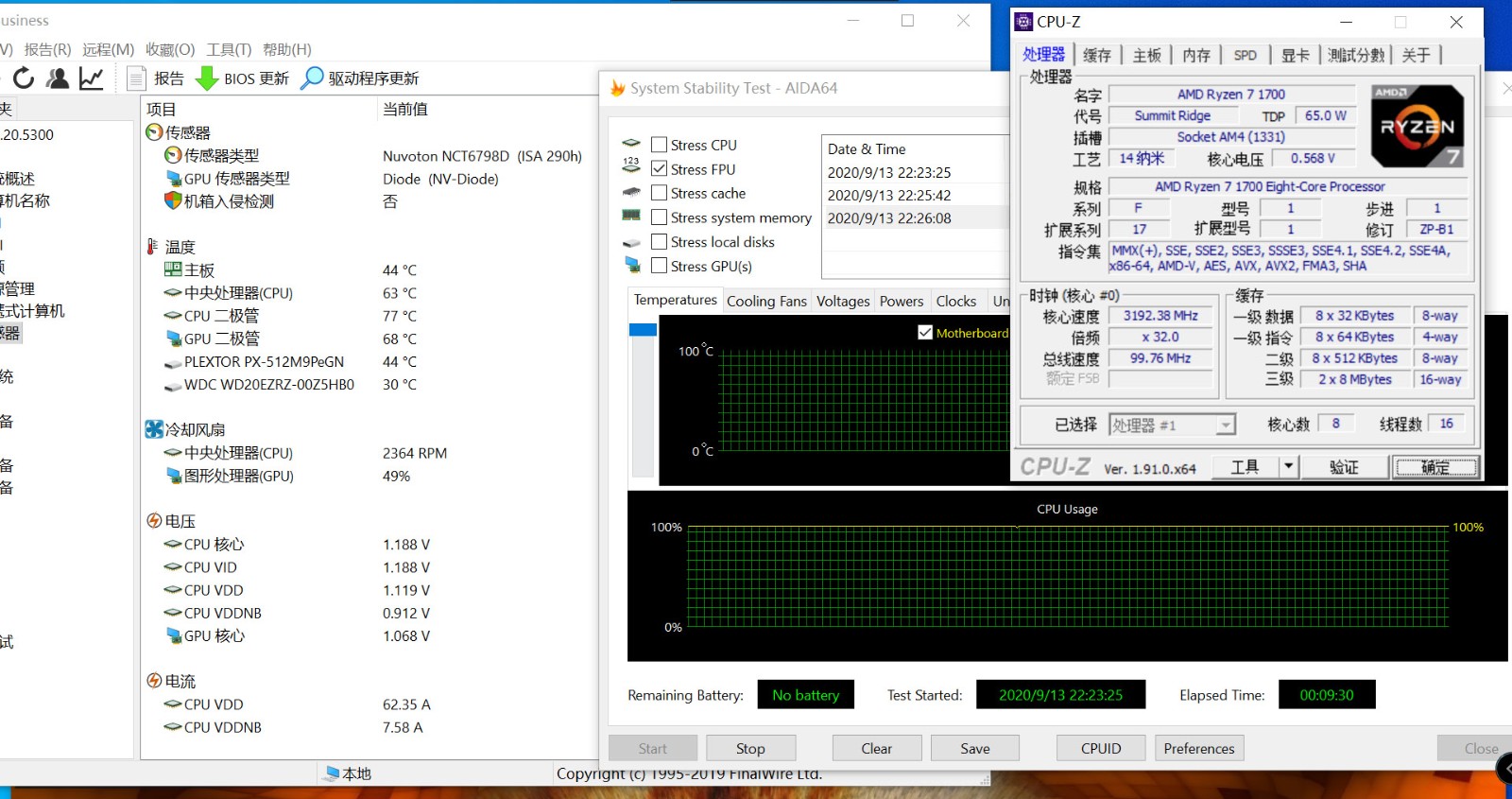Click the Save button
Image resolution: width=1512 pixels, height=799 pixels.
[975, 748]
